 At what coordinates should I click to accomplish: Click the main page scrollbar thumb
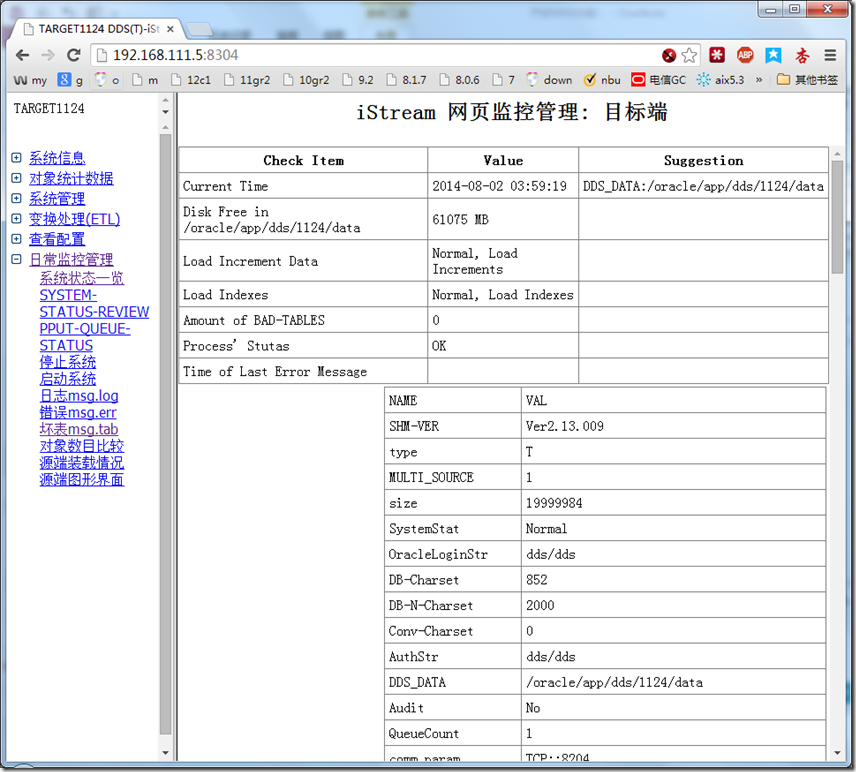[837, 217]
